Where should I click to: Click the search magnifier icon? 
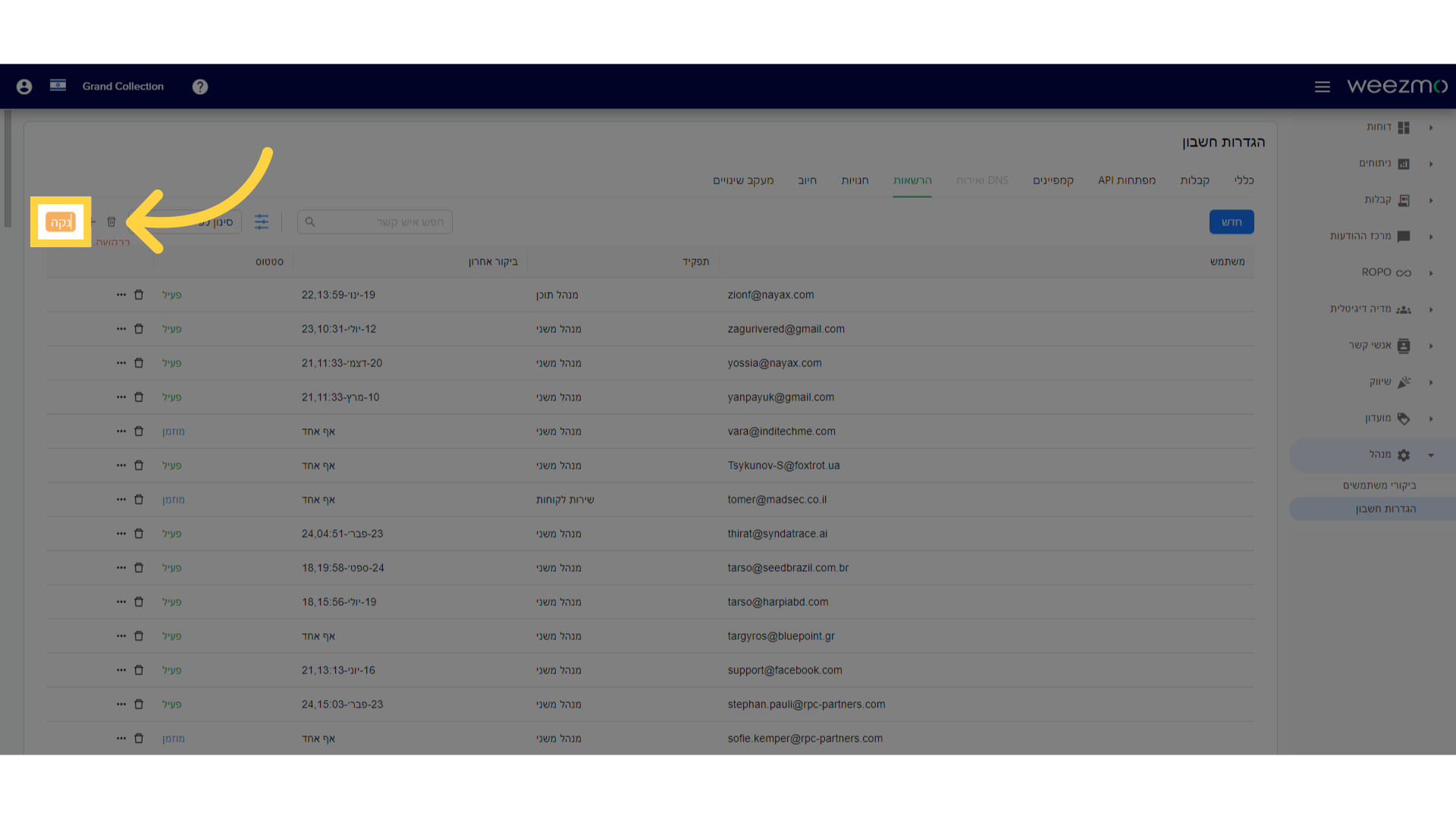coord(310,221)
